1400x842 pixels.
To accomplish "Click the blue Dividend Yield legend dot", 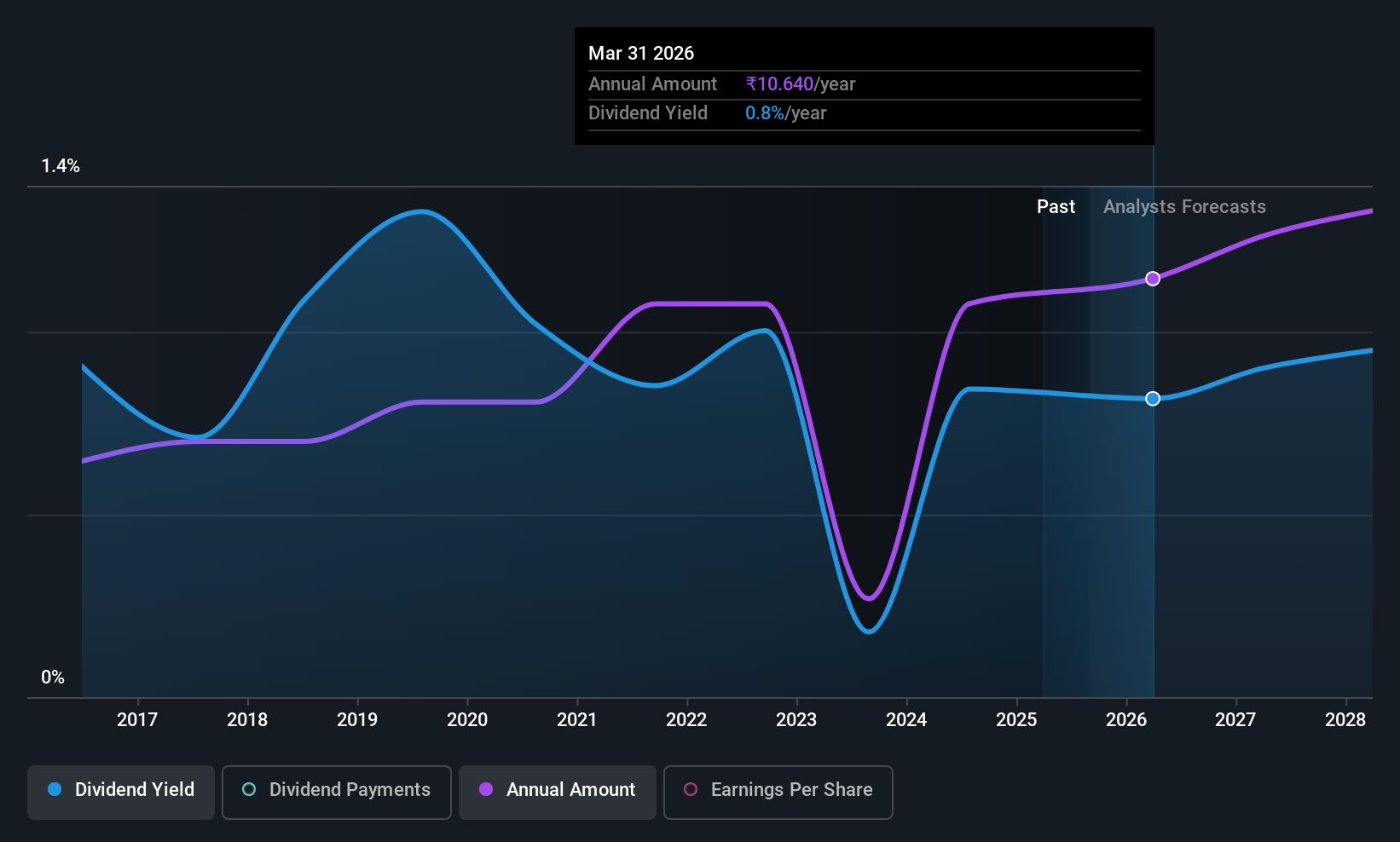I will pos(55,789).
